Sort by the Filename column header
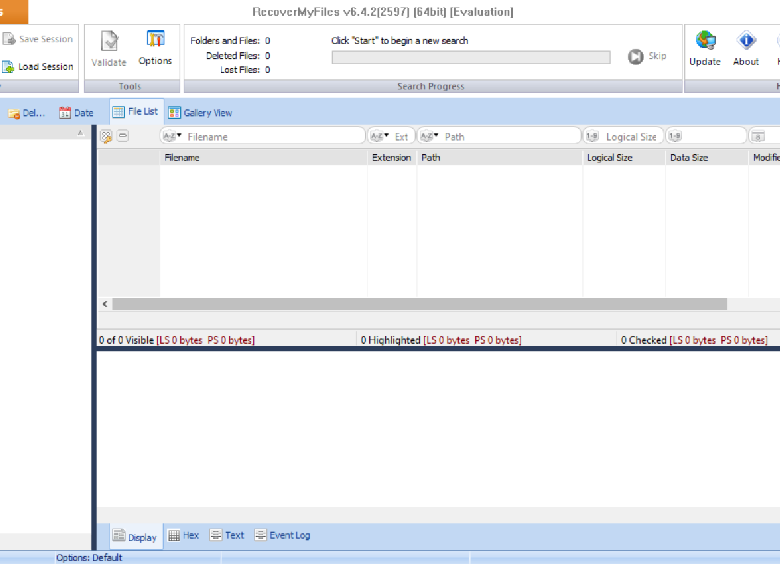The image size is (780, 564). tap(264, 158)
